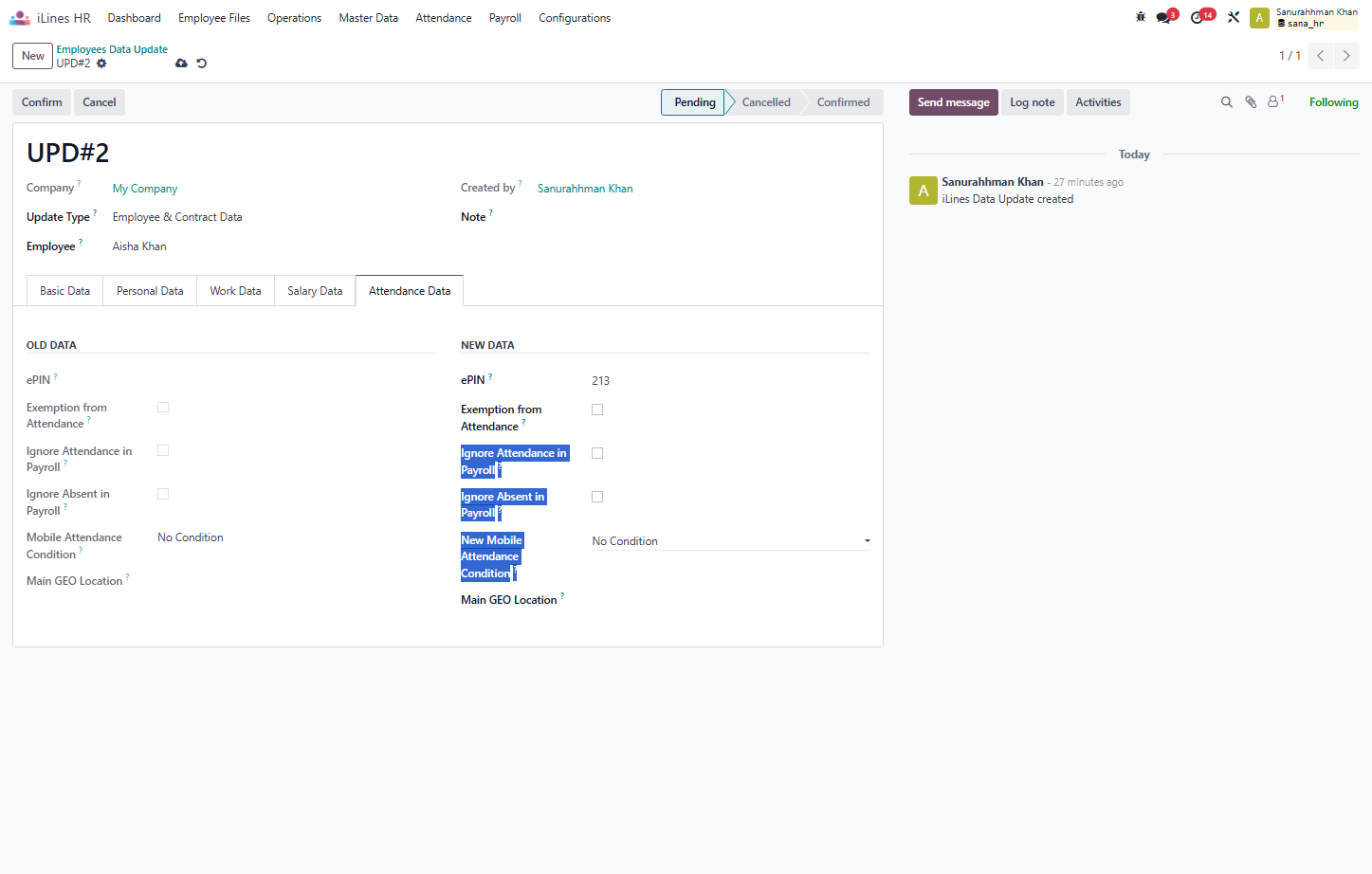Toggle new Exemption from Attendance checkbox
1372x874 pixels.
(x=597, y=410)
